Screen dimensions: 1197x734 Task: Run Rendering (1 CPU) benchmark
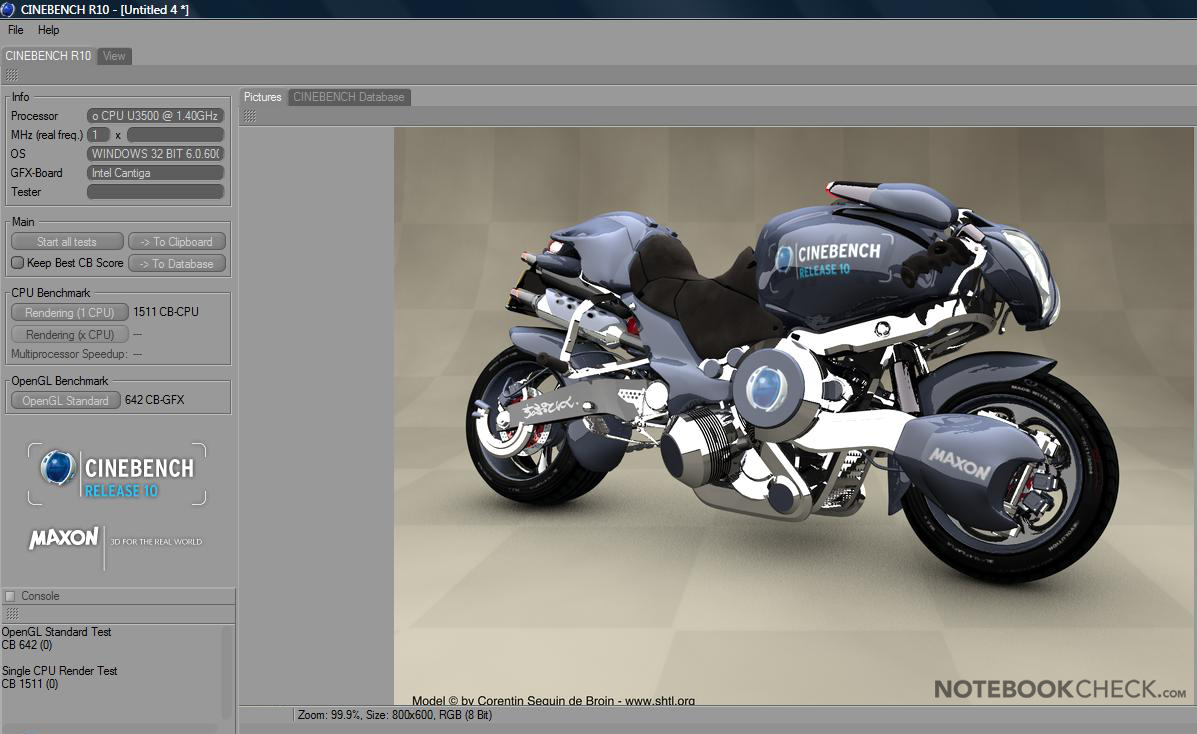69,312
